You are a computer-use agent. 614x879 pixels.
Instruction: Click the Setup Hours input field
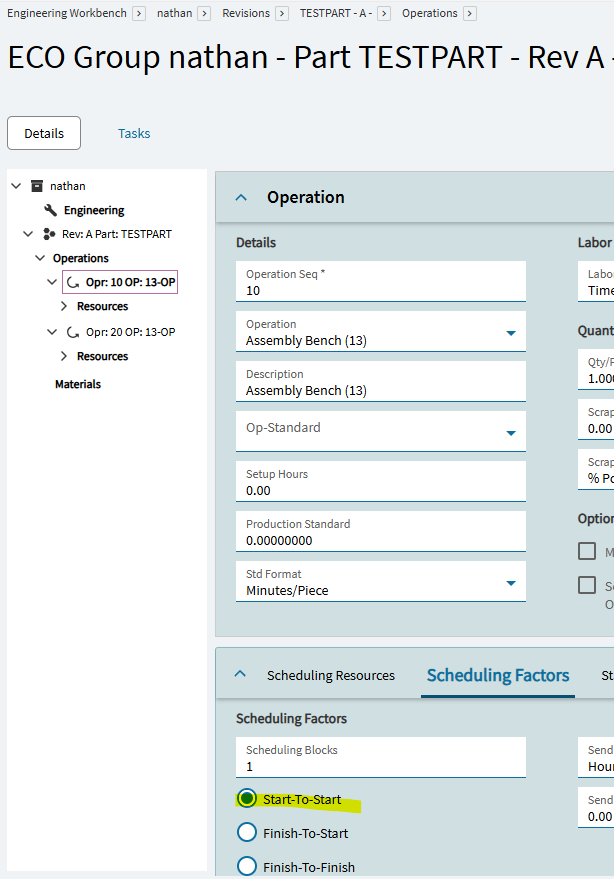pos(384,490)
